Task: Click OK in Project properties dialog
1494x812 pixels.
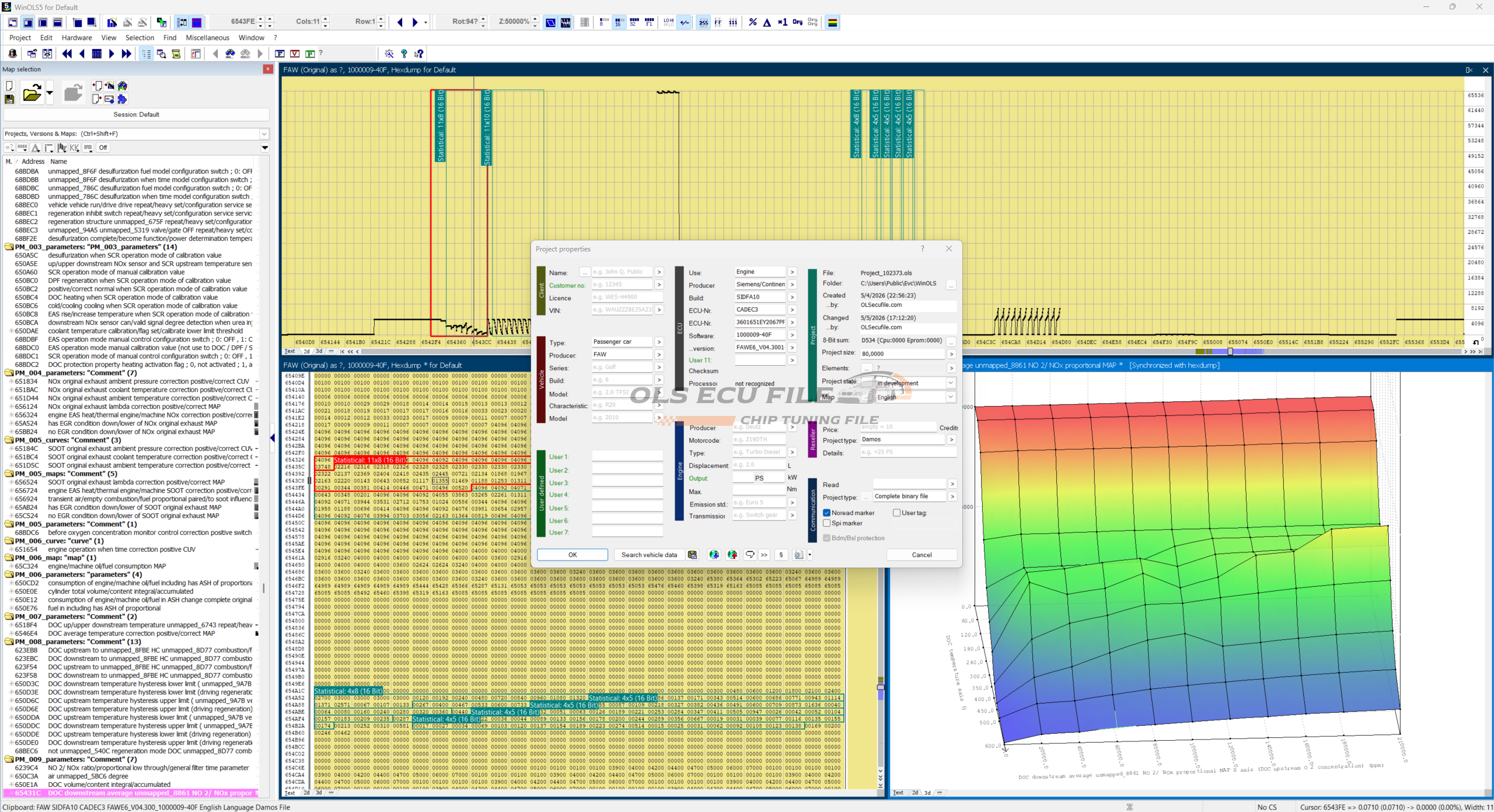Action: 573,555
